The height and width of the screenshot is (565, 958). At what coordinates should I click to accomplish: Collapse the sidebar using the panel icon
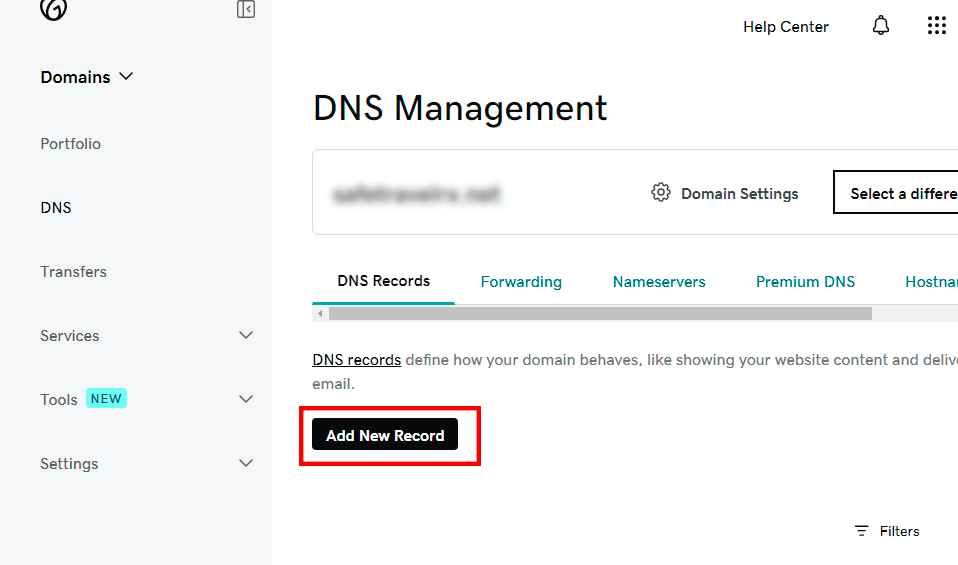pos(246,10)
